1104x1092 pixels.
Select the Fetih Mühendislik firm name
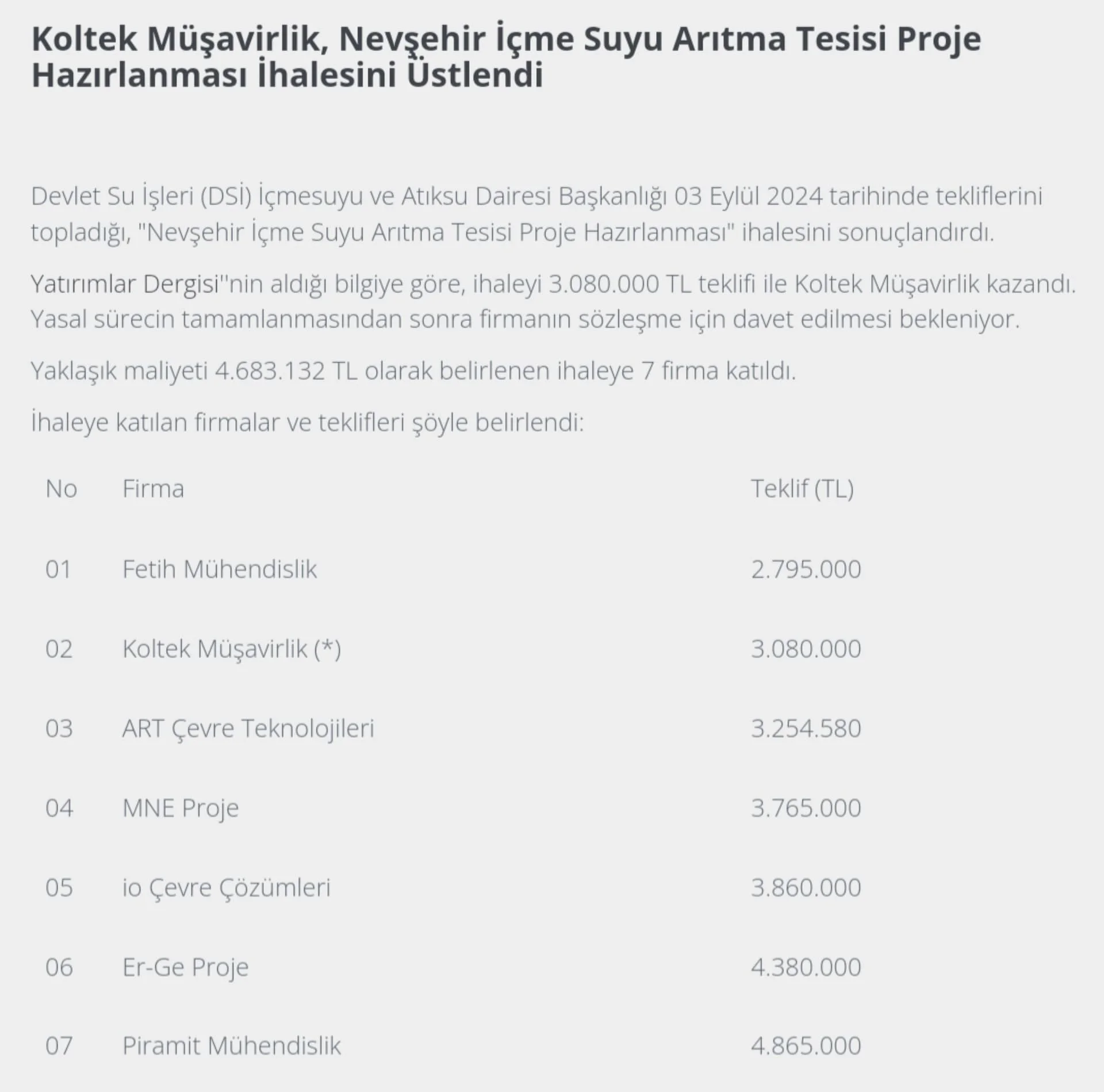pos(219,569)
